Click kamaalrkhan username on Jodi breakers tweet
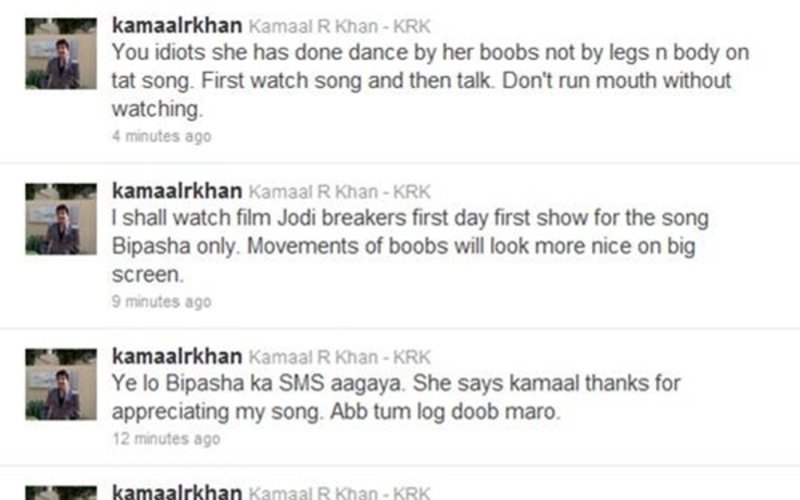This screenshot has height=500, width=800. point(177,191)
